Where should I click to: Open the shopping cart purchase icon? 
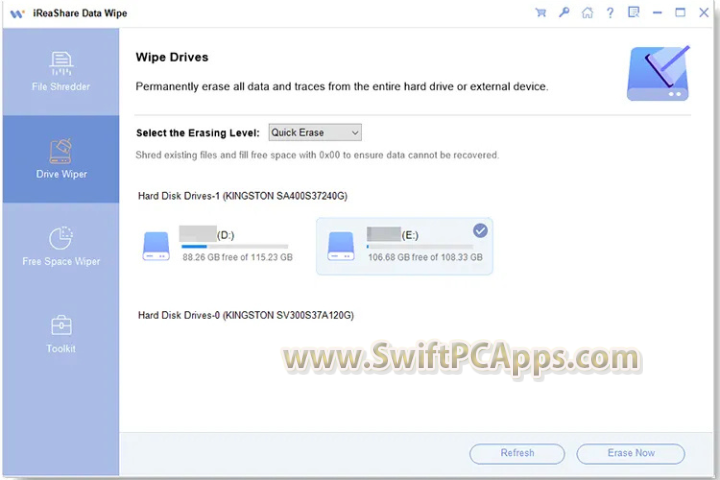541,12
